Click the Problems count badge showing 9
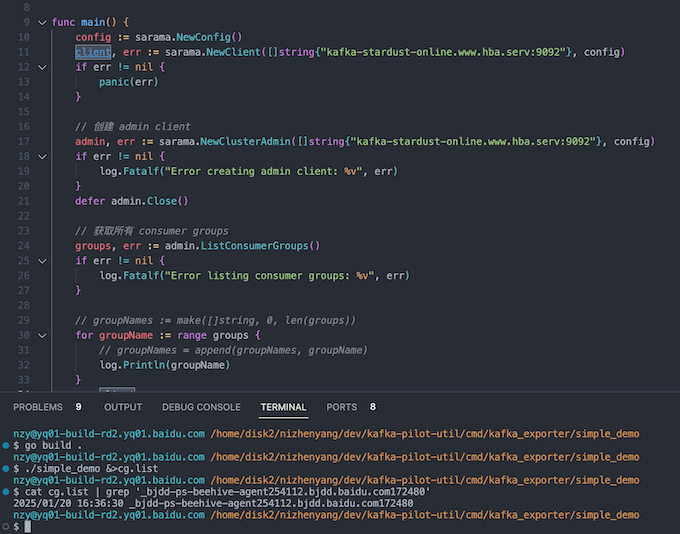 pyautogui.click(x=79, y=407)
